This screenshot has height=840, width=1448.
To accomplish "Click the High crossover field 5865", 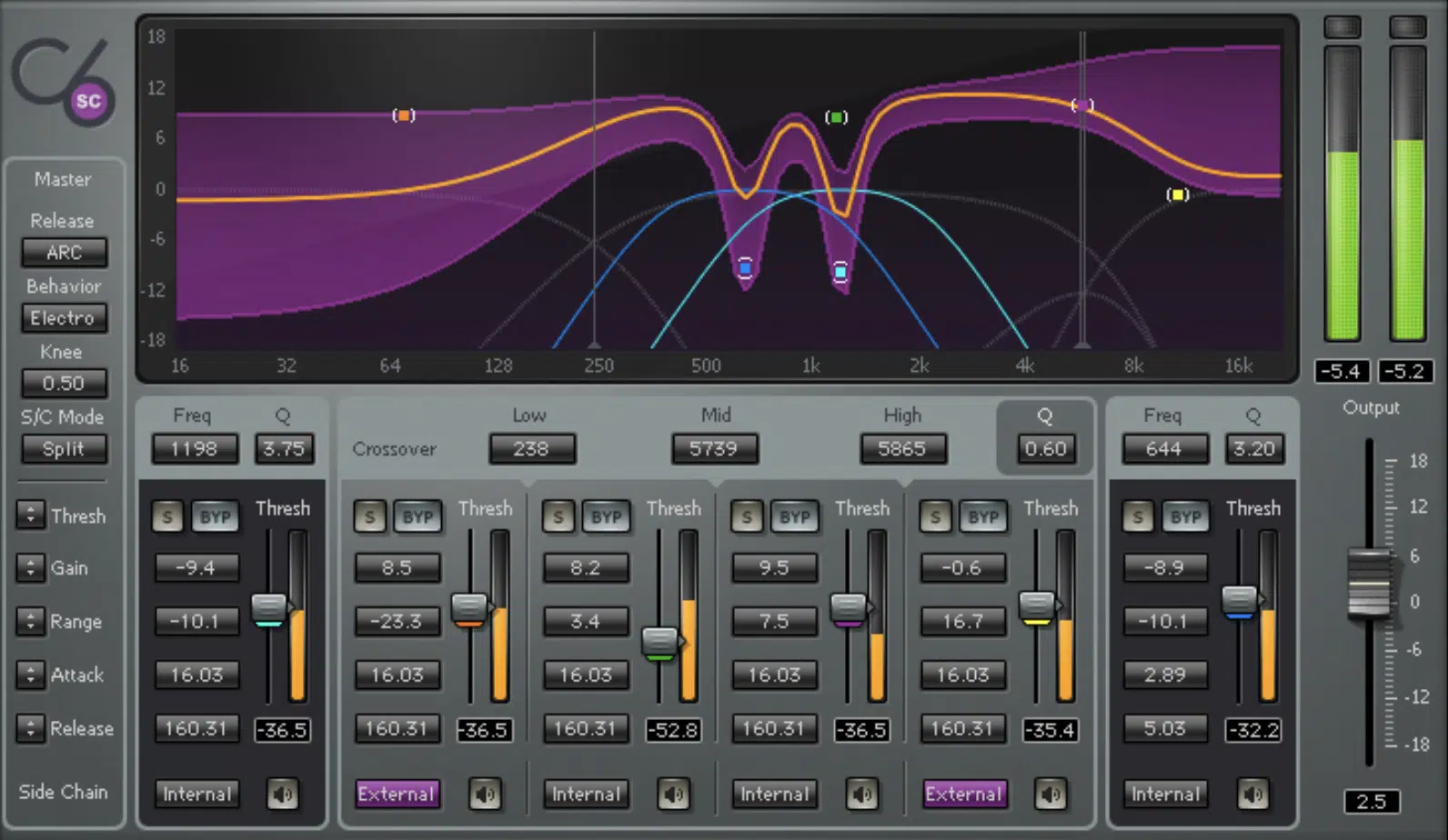I will click(902, 449).
